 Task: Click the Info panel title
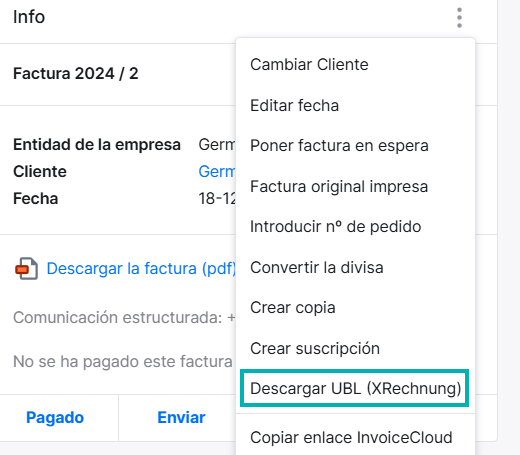click(29, 17)
